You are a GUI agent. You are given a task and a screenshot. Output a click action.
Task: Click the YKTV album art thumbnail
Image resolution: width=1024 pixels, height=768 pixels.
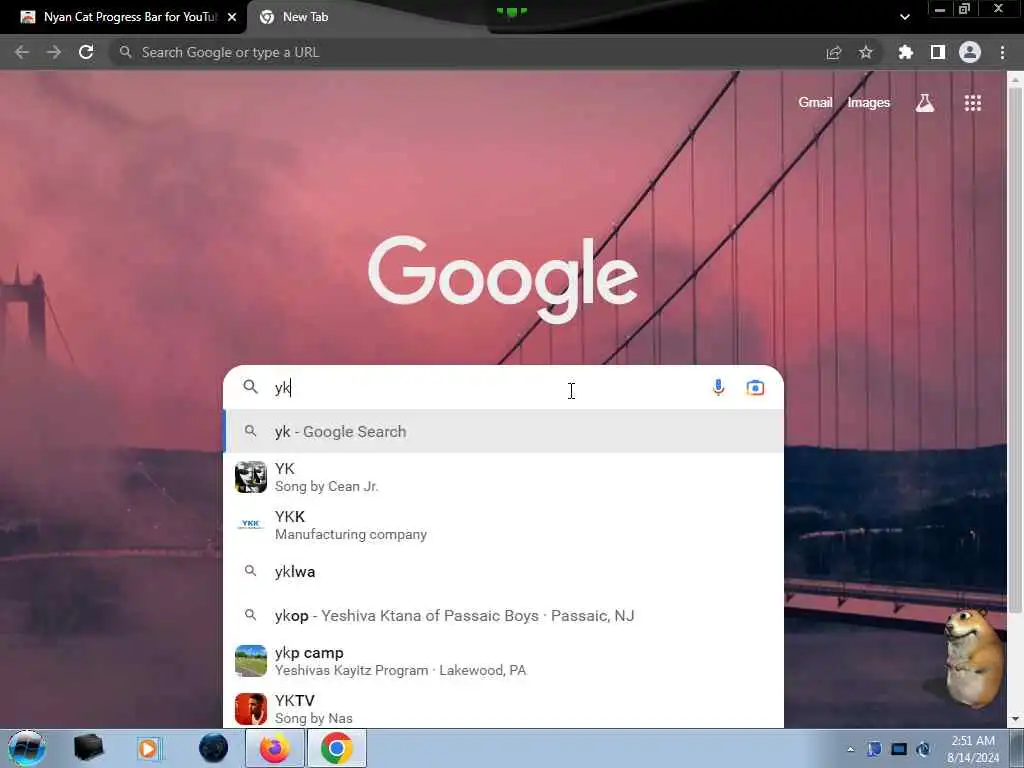(251, 709)
